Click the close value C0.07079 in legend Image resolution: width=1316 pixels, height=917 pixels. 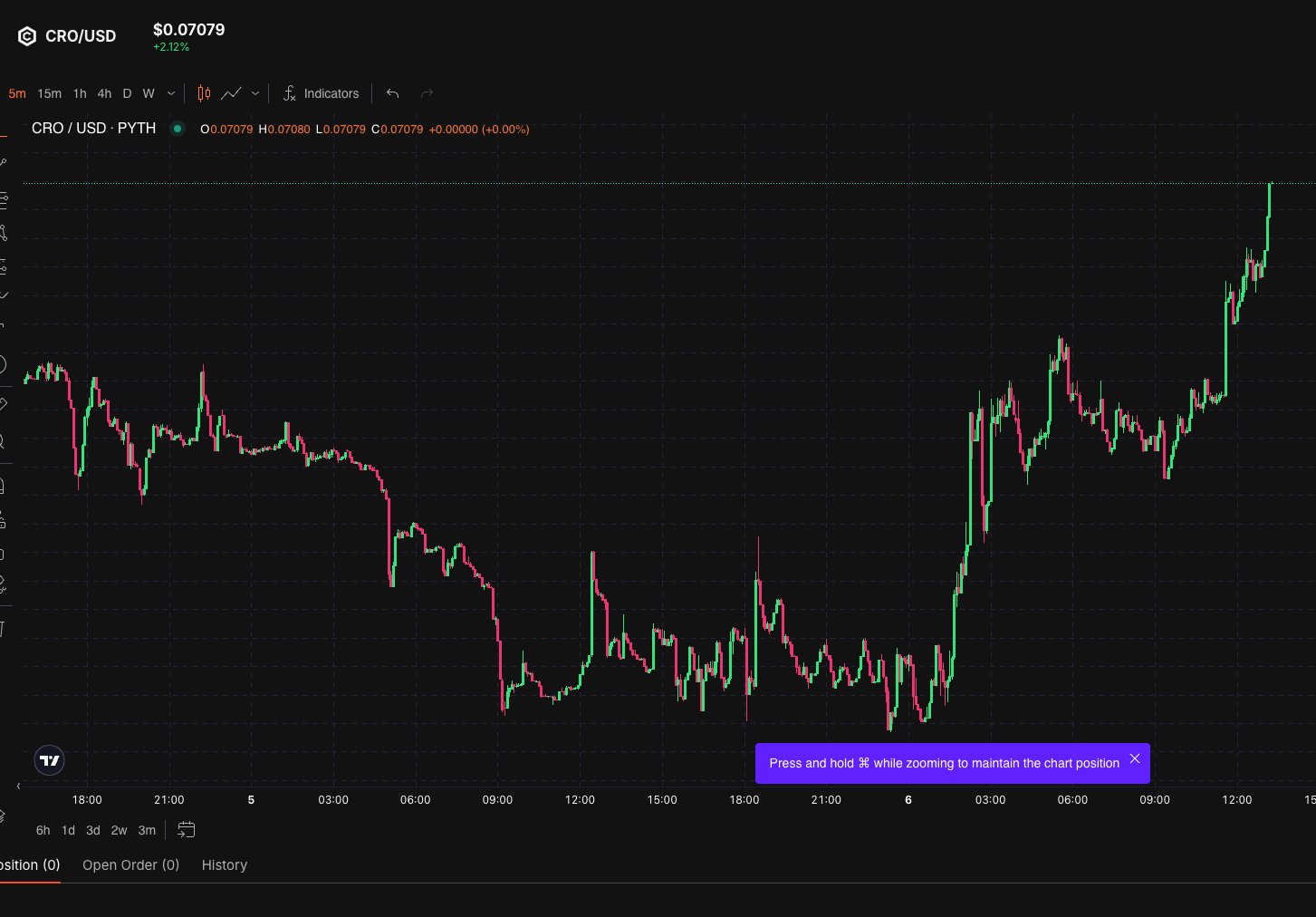[x=398, y=130]
